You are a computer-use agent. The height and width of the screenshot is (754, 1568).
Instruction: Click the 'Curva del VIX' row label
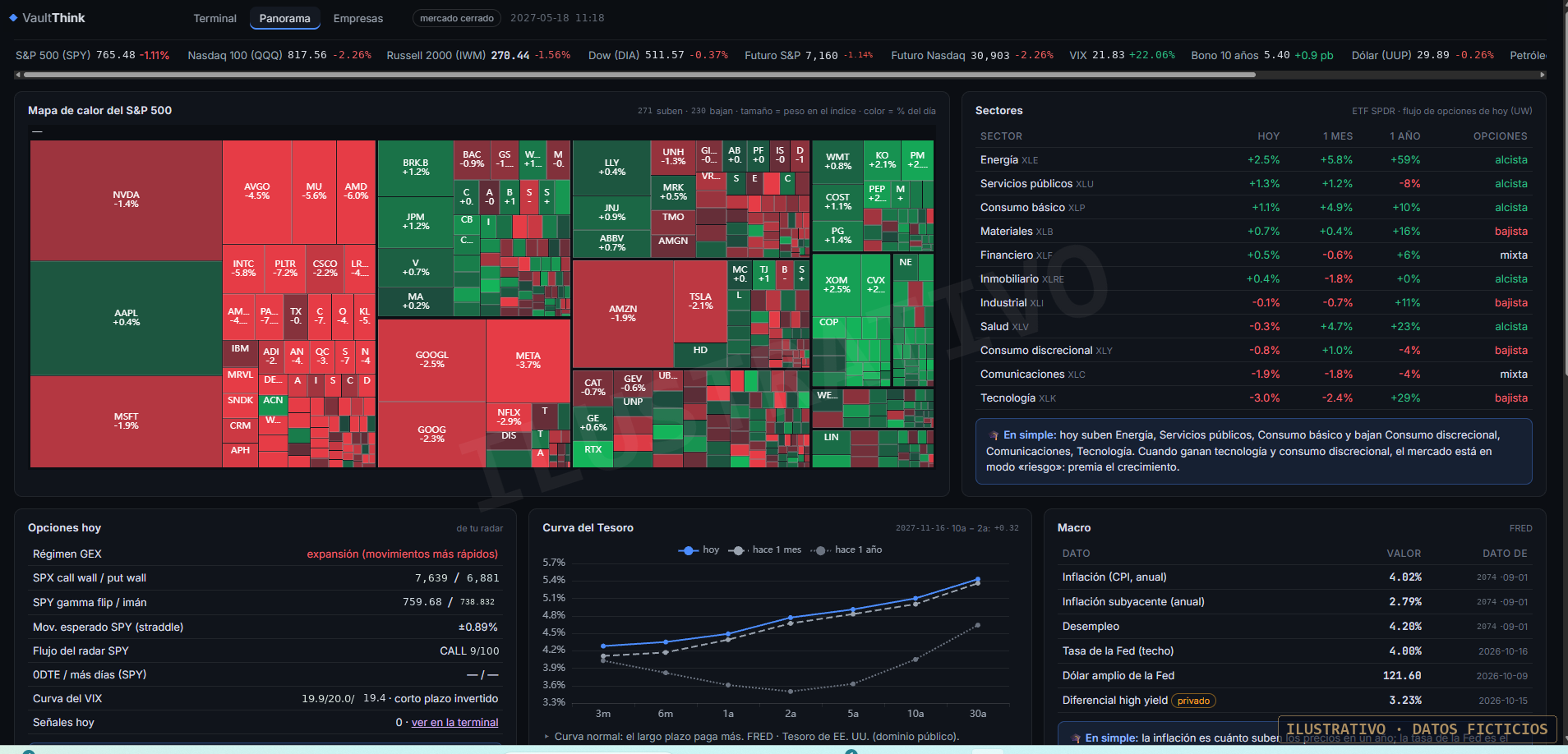coord(67,699)
